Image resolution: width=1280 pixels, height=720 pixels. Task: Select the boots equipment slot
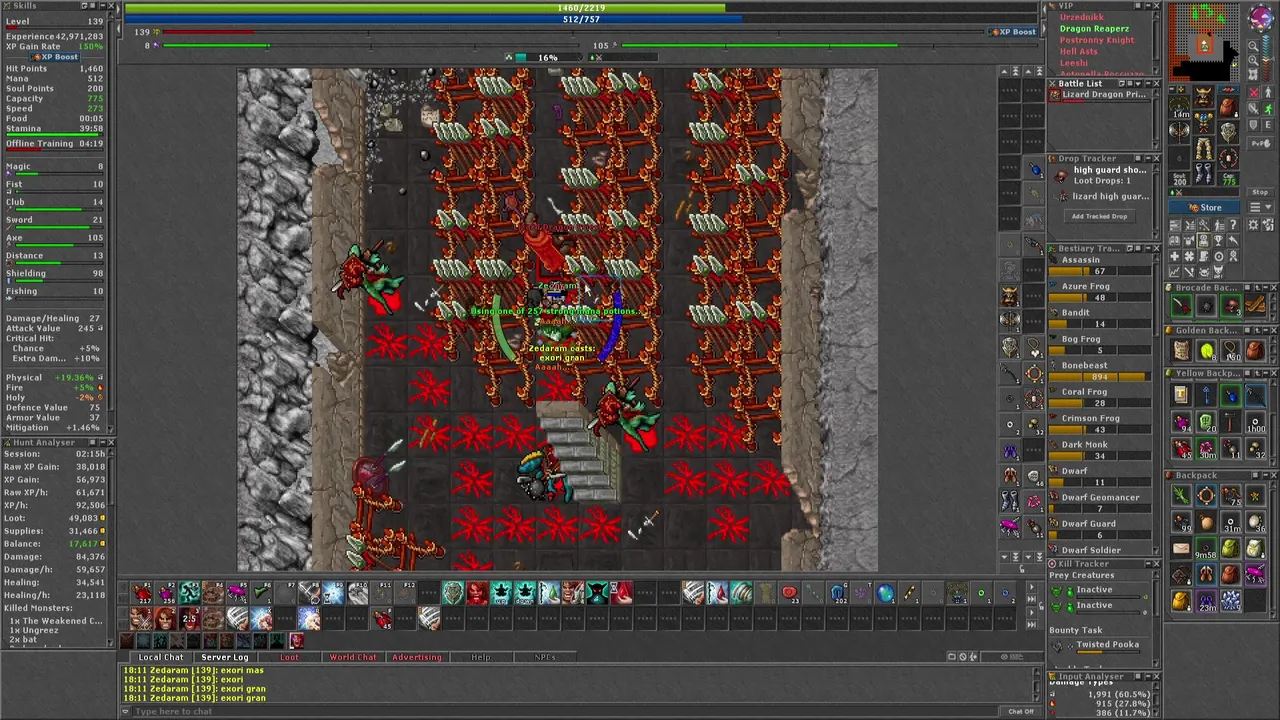[x=1204, y=173]
